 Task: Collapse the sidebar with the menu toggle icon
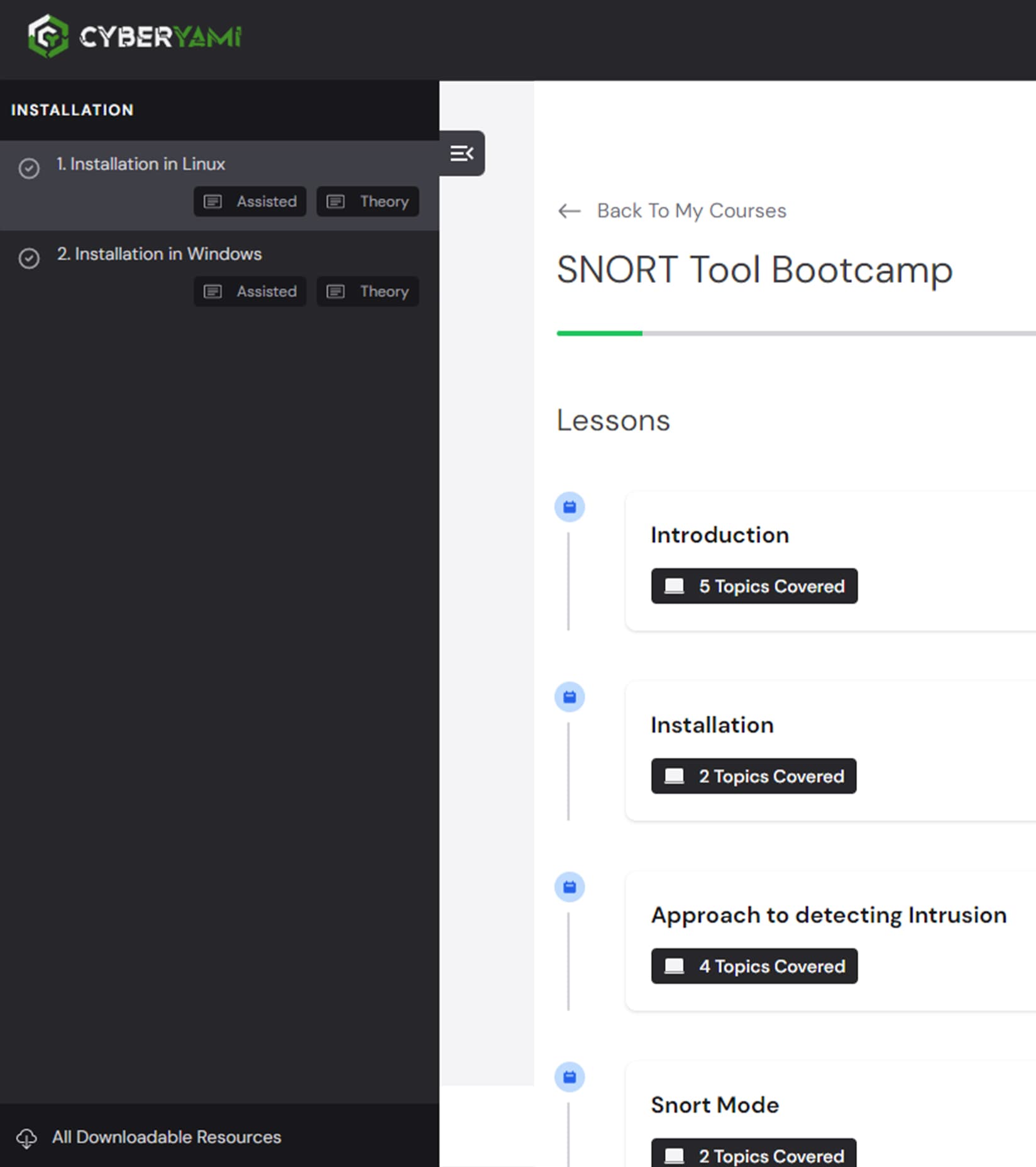(461, 153)
